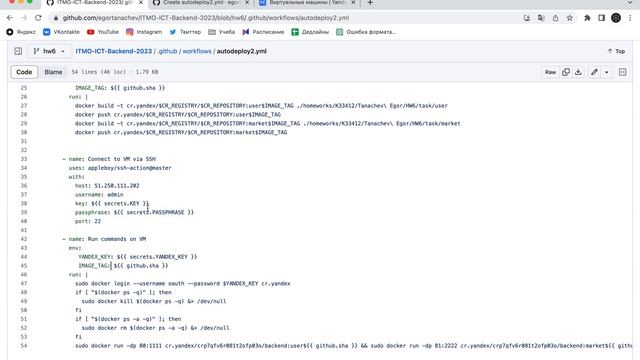640x360 pixels.
Task: Click 'uses: appleboy/ssh-action@master' line
Action: 120,168
